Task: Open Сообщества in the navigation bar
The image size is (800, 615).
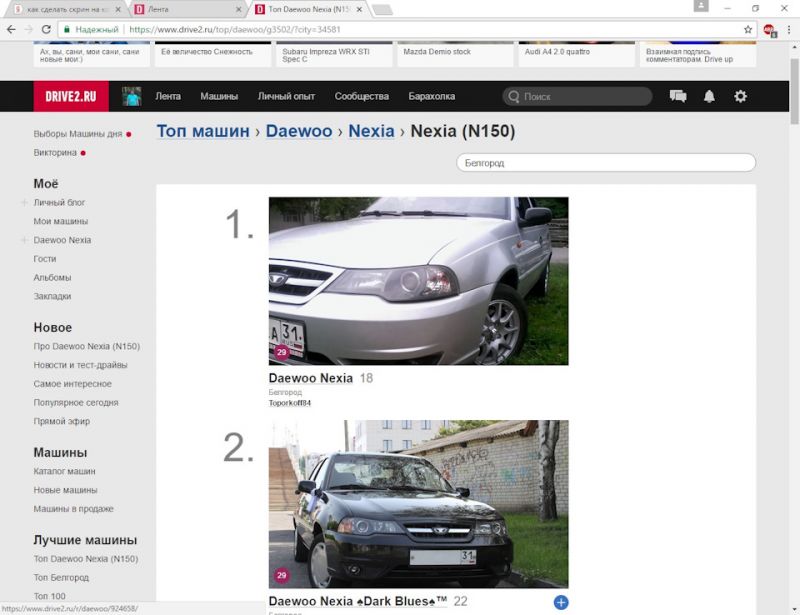Action: (x=362, y=96)
